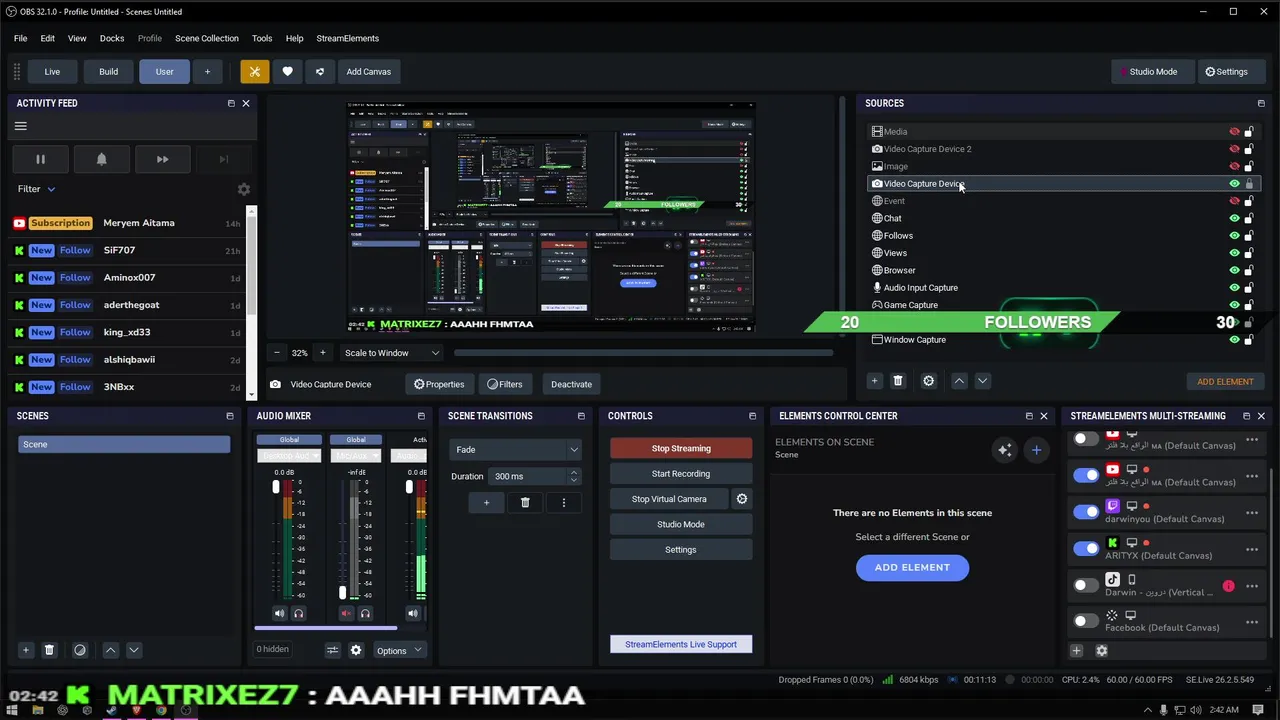Open source properties gear in Sources toolbar
Screen dimensions: 1280x720
[x=928, y=381]
